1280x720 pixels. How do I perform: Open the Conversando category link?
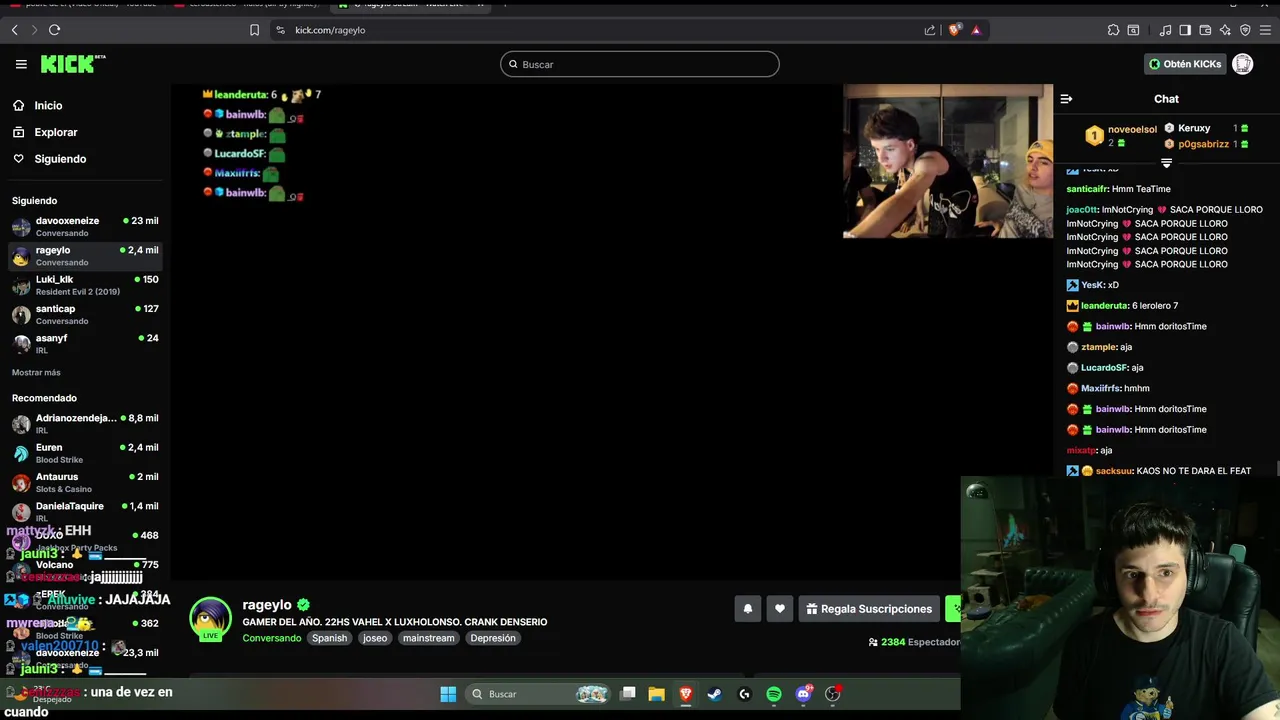tap(271, 638)
